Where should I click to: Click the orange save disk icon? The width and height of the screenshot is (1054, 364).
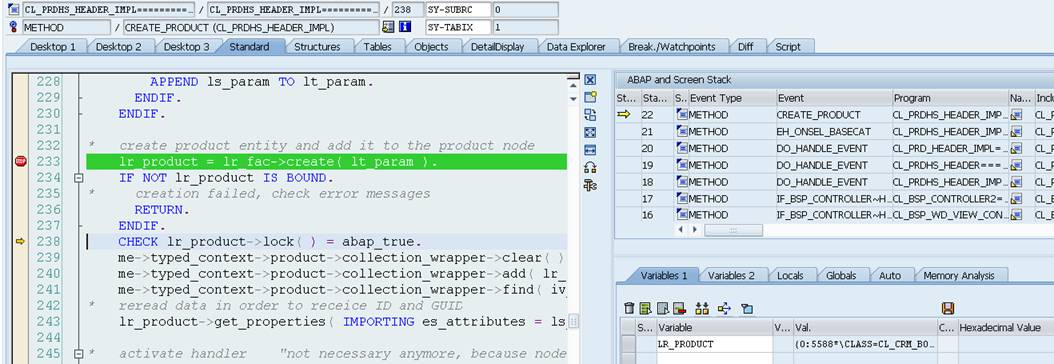pyautogui.click(x=948, y=308)
